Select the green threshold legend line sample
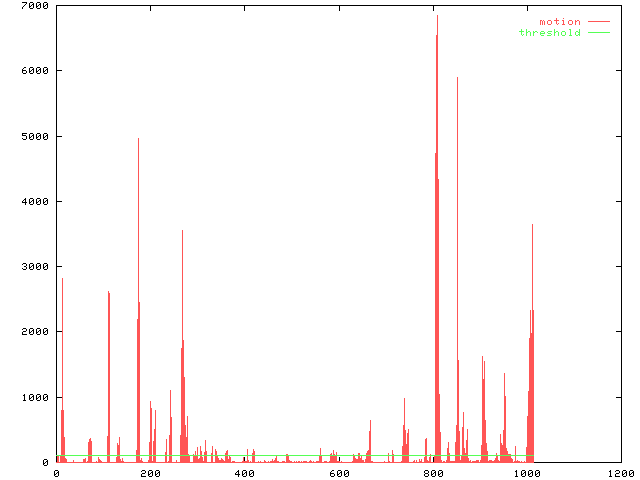Viewport: 640px width, 480px height. (x=598, y=33)
